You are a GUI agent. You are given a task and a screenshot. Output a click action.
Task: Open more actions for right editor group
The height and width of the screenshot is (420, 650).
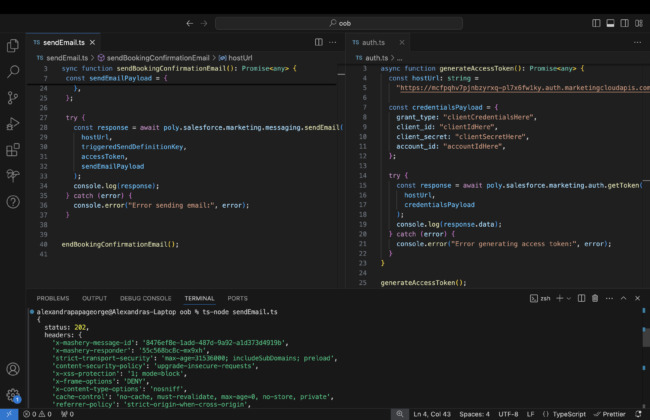pyautogui.click(x=637, y=42)
